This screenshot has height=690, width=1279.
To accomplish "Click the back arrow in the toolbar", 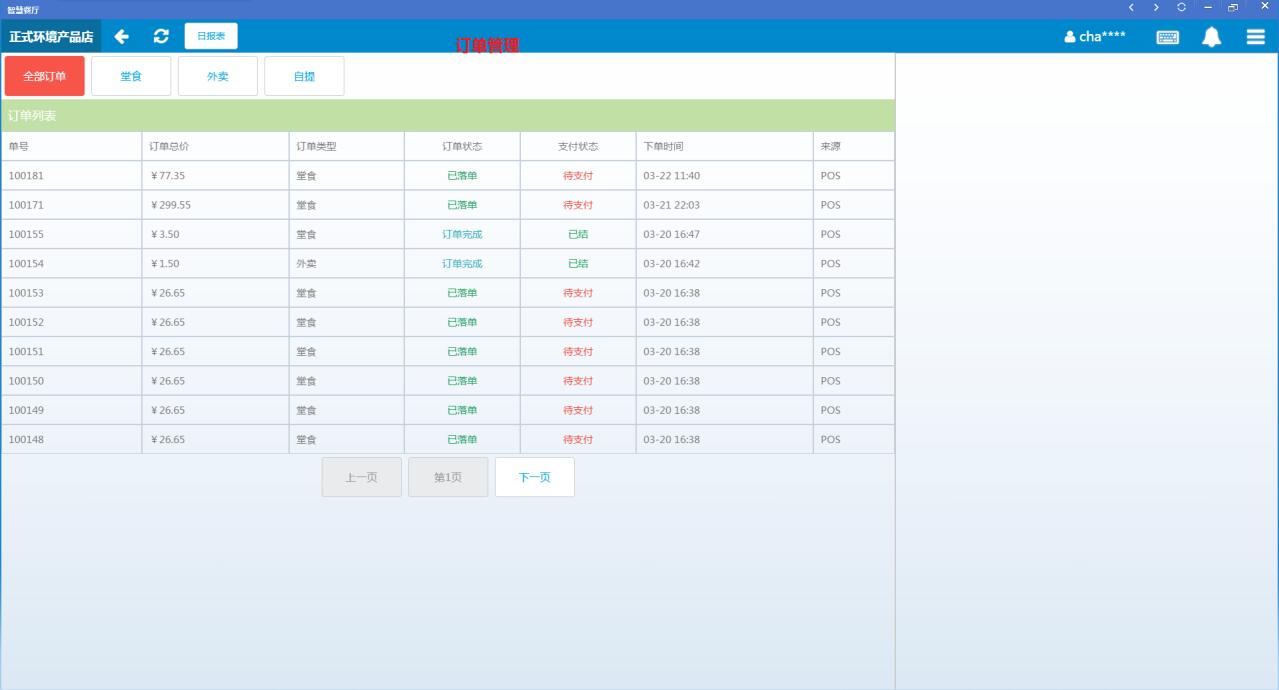I will coord(122,37).
